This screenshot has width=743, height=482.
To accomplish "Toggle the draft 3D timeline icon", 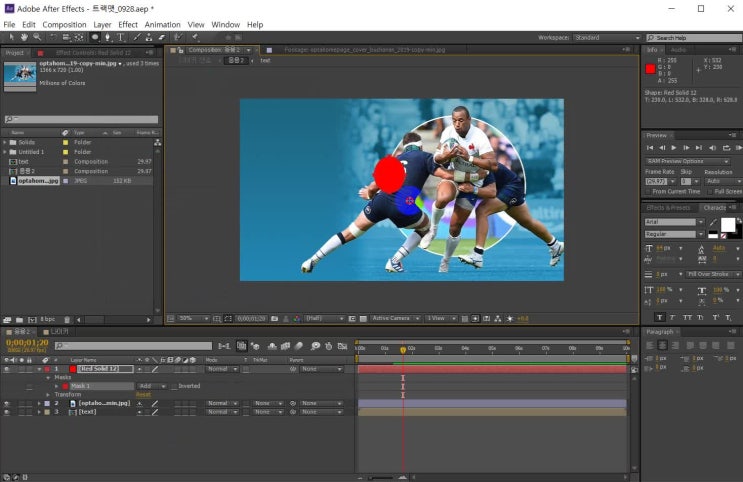I will (x=256, y=346).
